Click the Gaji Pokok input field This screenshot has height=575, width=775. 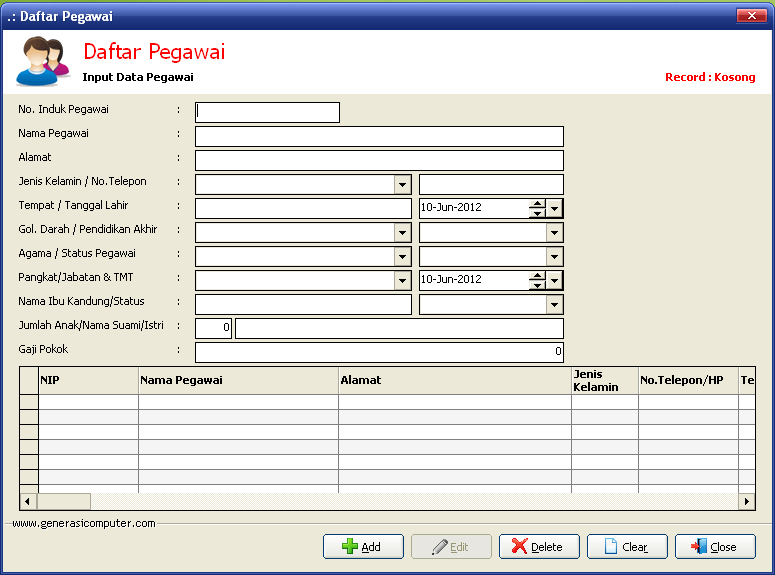(379, 352)
